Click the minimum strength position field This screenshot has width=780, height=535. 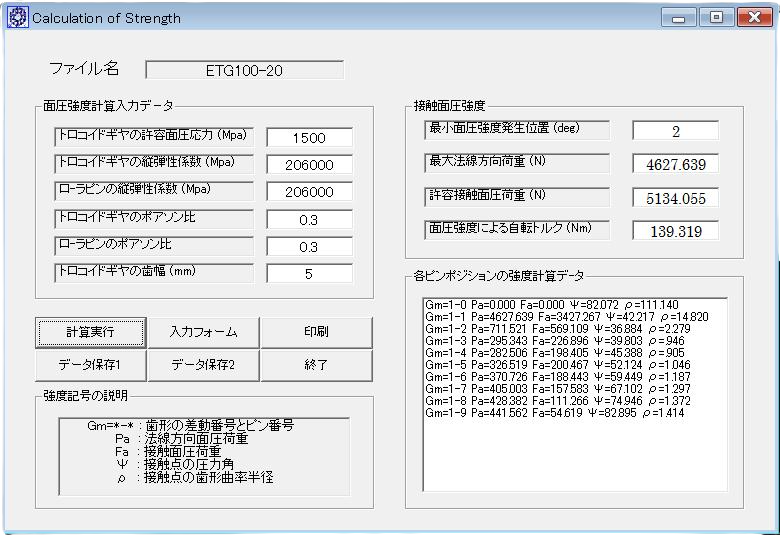pyautogui.click(x=675, y=131)
